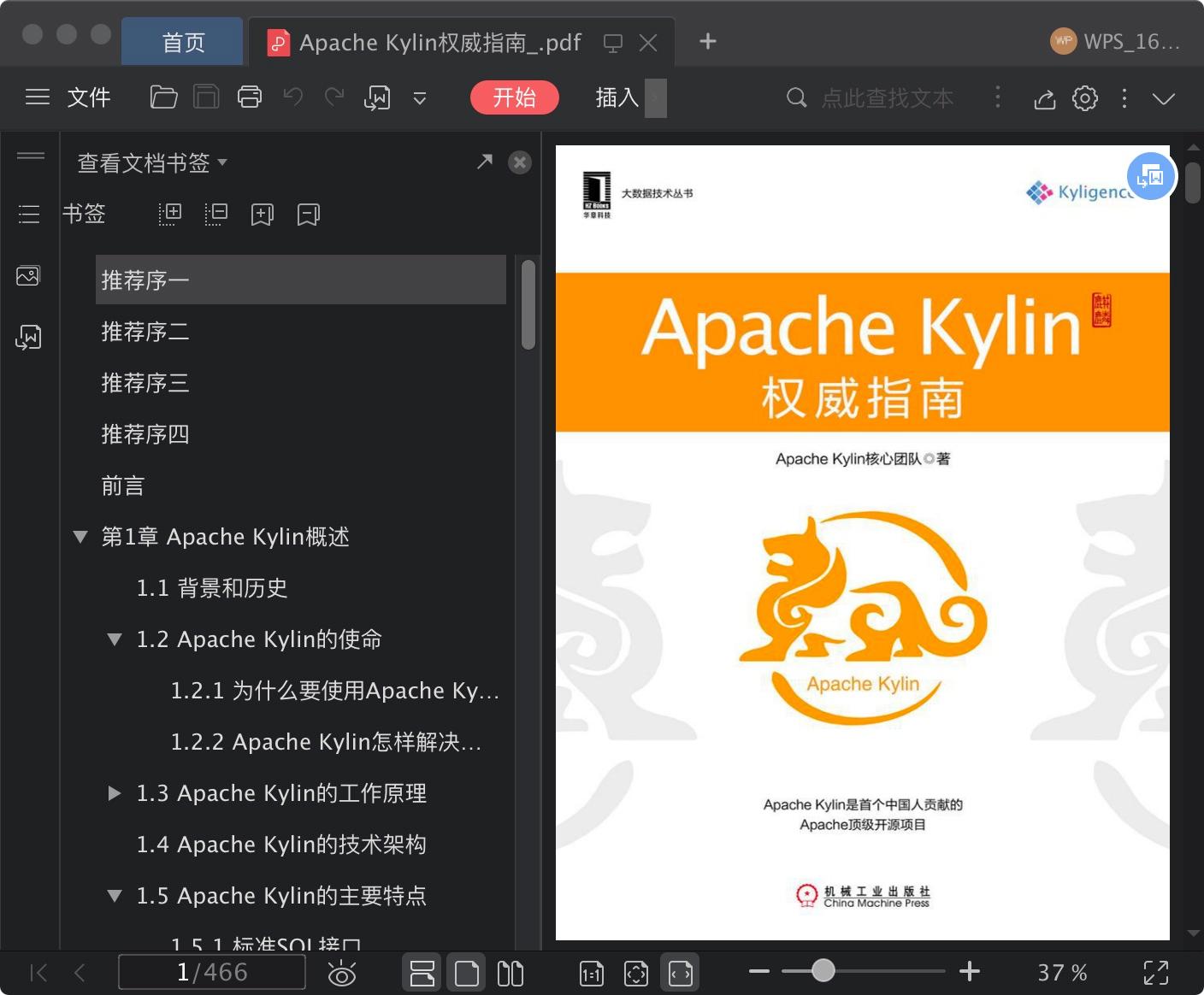
Task: Click the WPS account avatar
Action: point(1064,41)
